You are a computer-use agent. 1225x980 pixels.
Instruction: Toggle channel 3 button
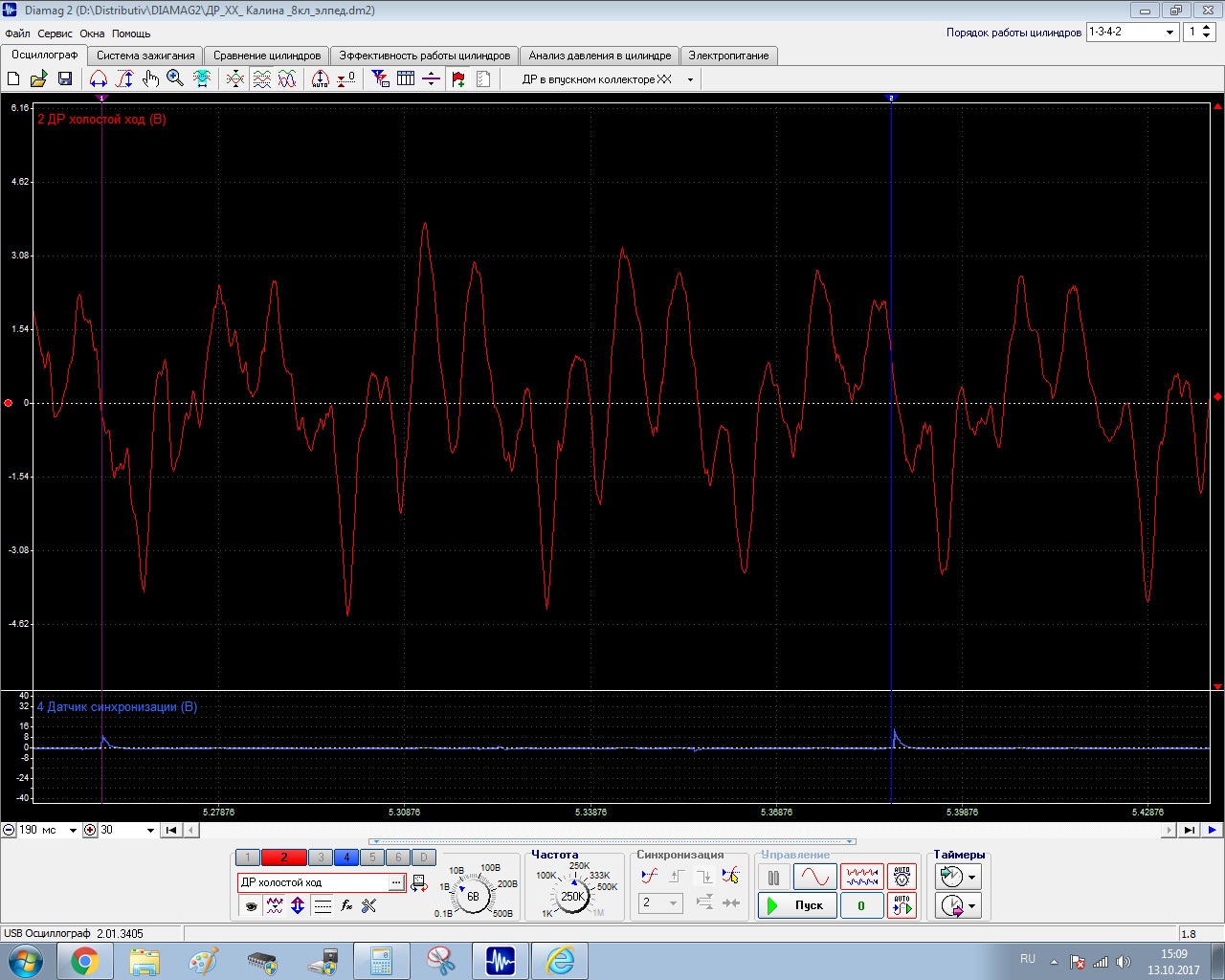321,857
